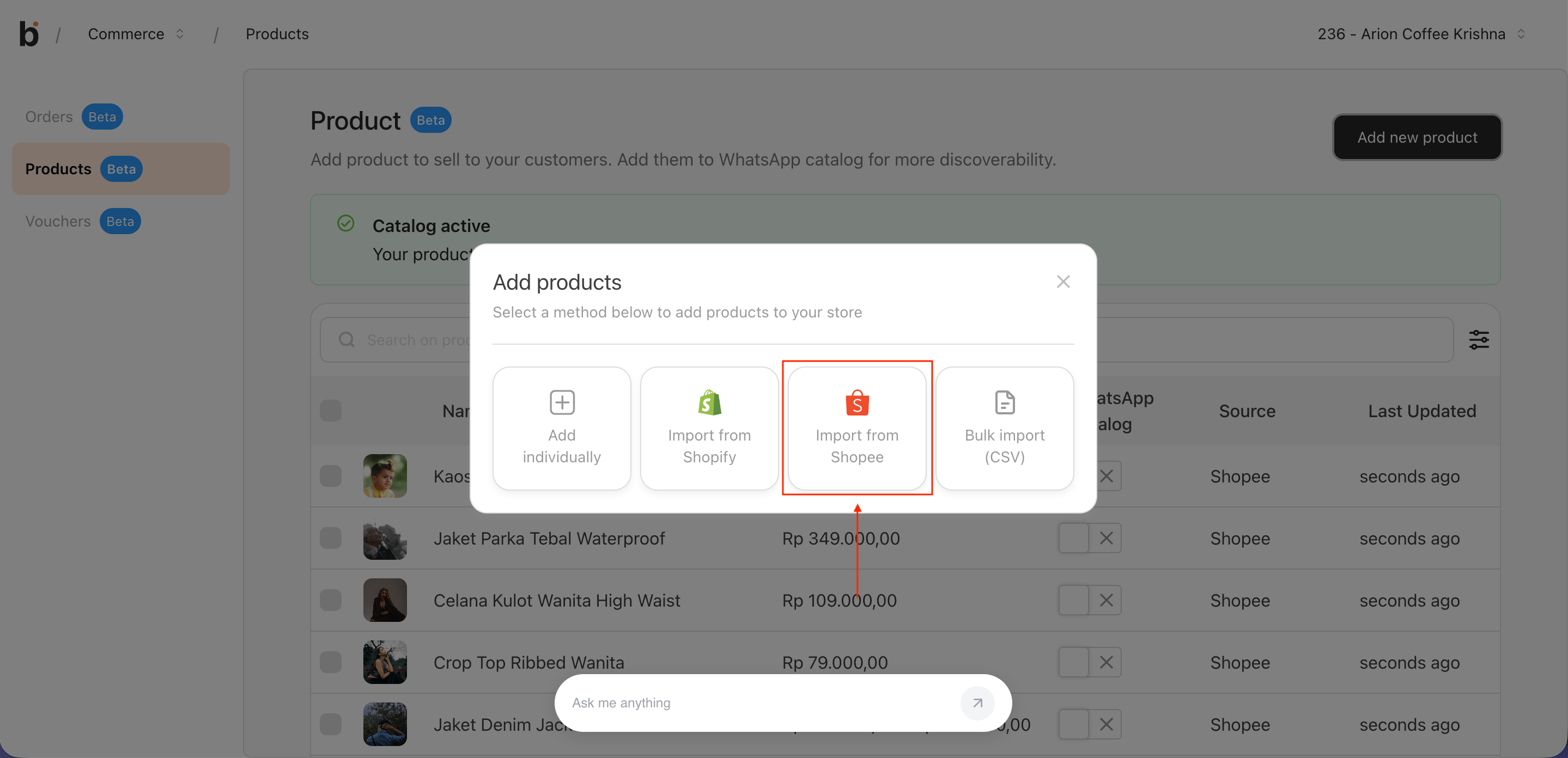The image size is (1568, 758).
Task: Open Crop Top Ribbed Wanita name
Action: [x=528, y=662]
